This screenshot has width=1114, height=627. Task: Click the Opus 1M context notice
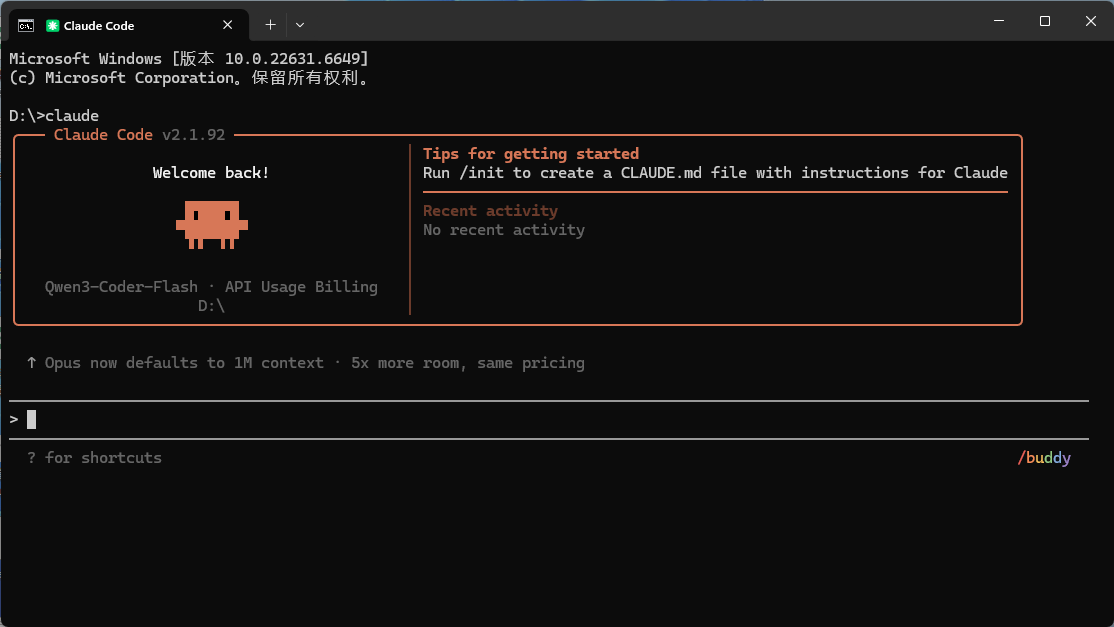305,363
